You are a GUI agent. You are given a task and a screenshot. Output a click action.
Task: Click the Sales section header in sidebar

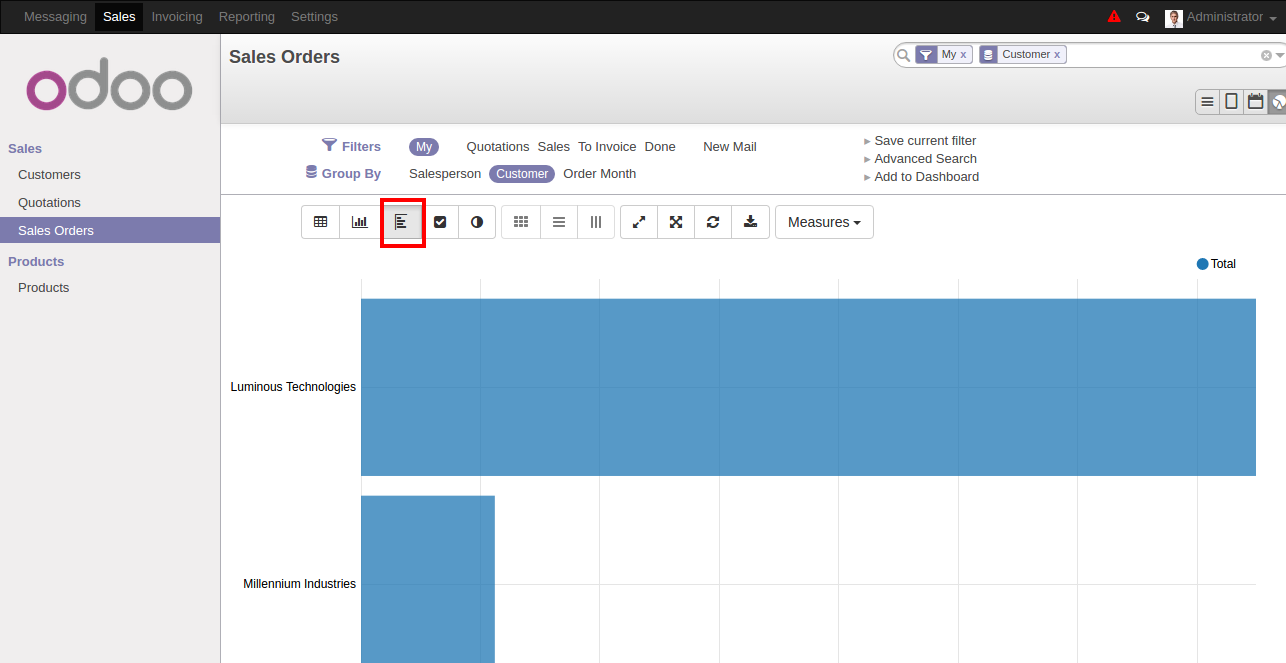pyautogui.click(x=25, y=149)
